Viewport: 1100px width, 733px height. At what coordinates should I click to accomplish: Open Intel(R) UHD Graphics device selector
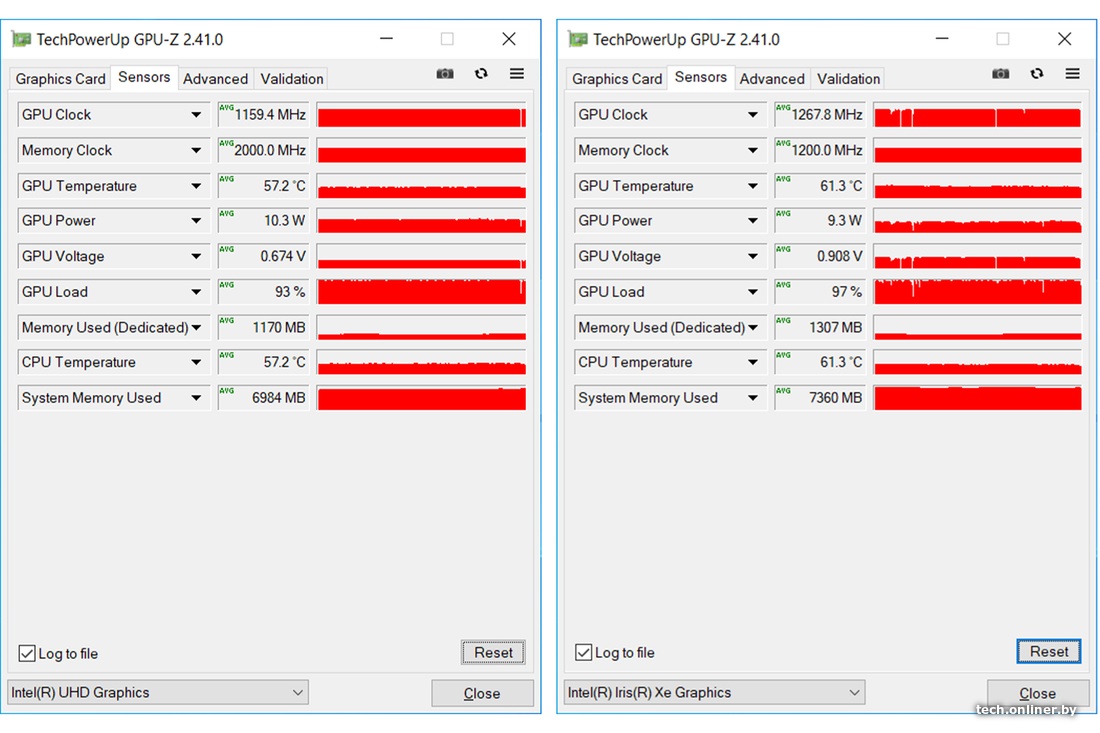pos(158,693)
